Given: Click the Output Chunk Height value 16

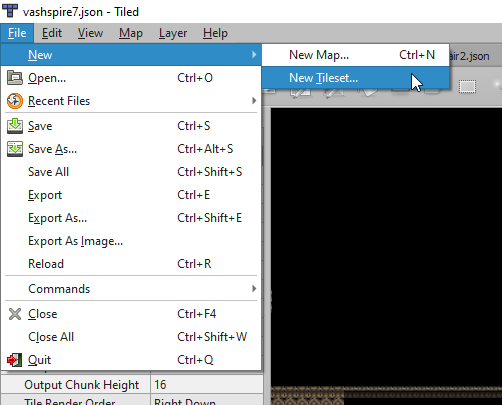Looking at the screenshot, I should pos(207,385).
